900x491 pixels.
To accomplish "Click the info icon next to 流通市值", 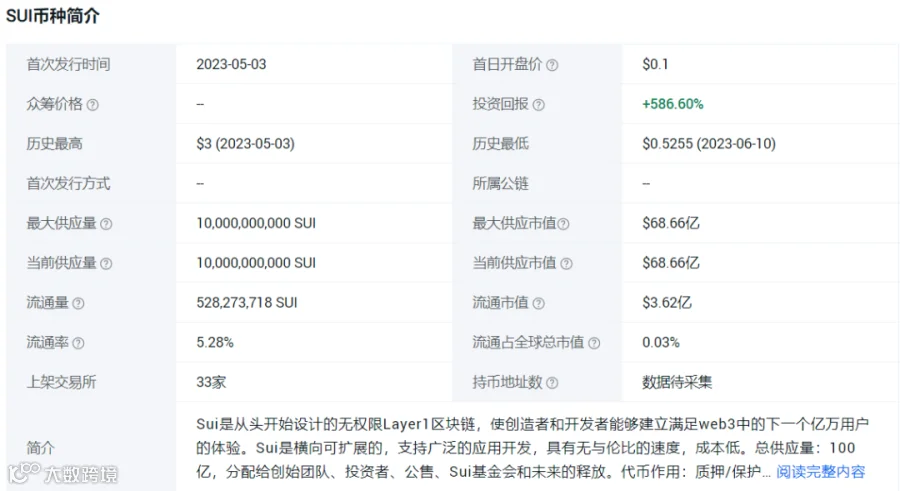I will tap(538, 303).
